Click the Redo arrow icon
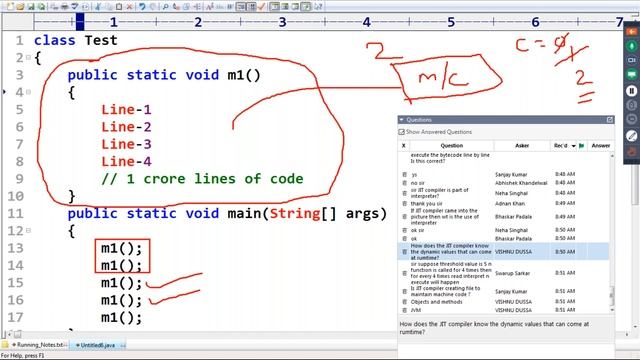The width and height of the screenshot is (640, 360). [x=153, y=7]
